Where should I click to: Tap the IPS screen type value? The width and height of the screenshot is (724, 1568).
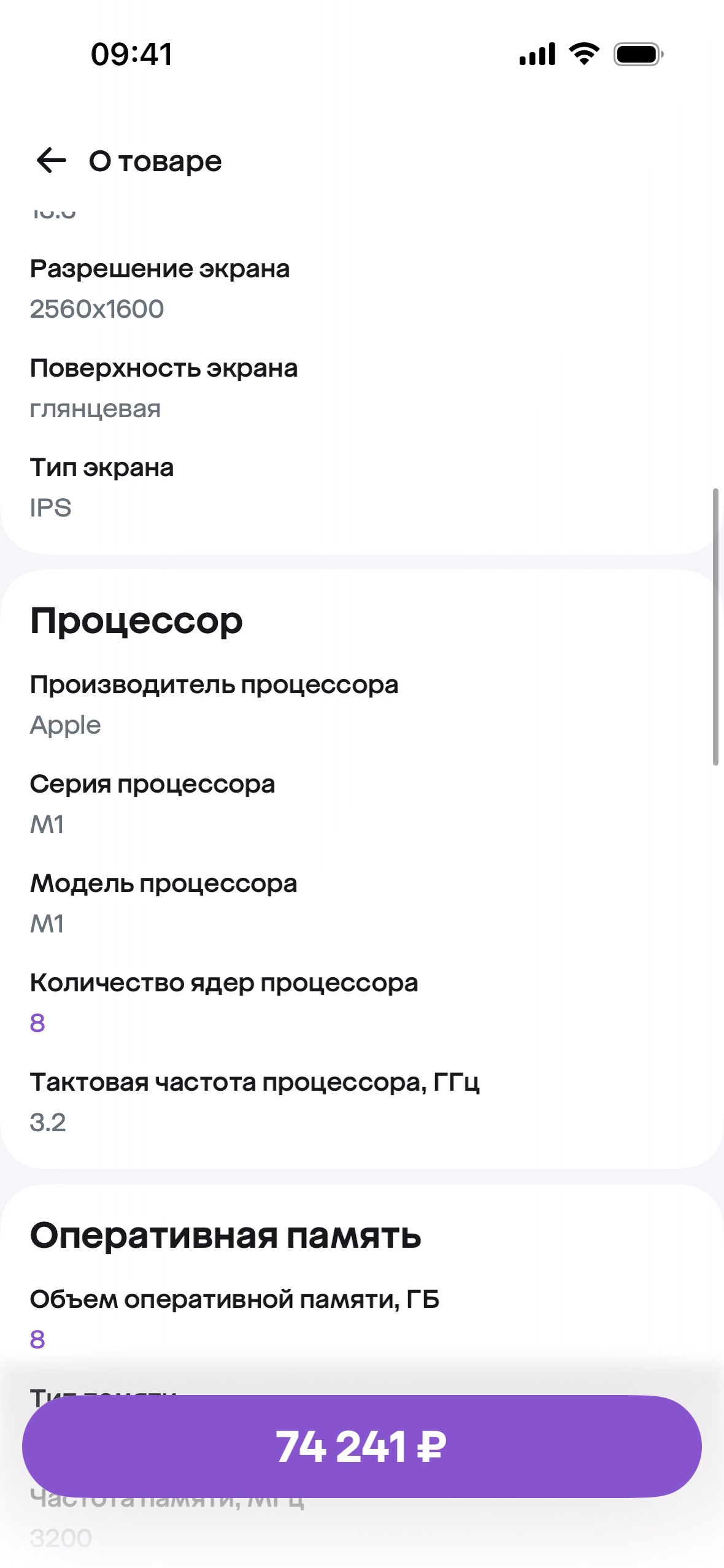[51, 508]
